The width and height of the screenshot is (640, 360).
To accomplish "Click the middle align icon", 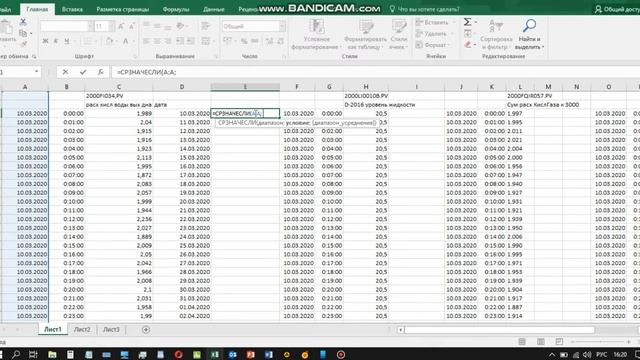I will (x=157, y=26).
